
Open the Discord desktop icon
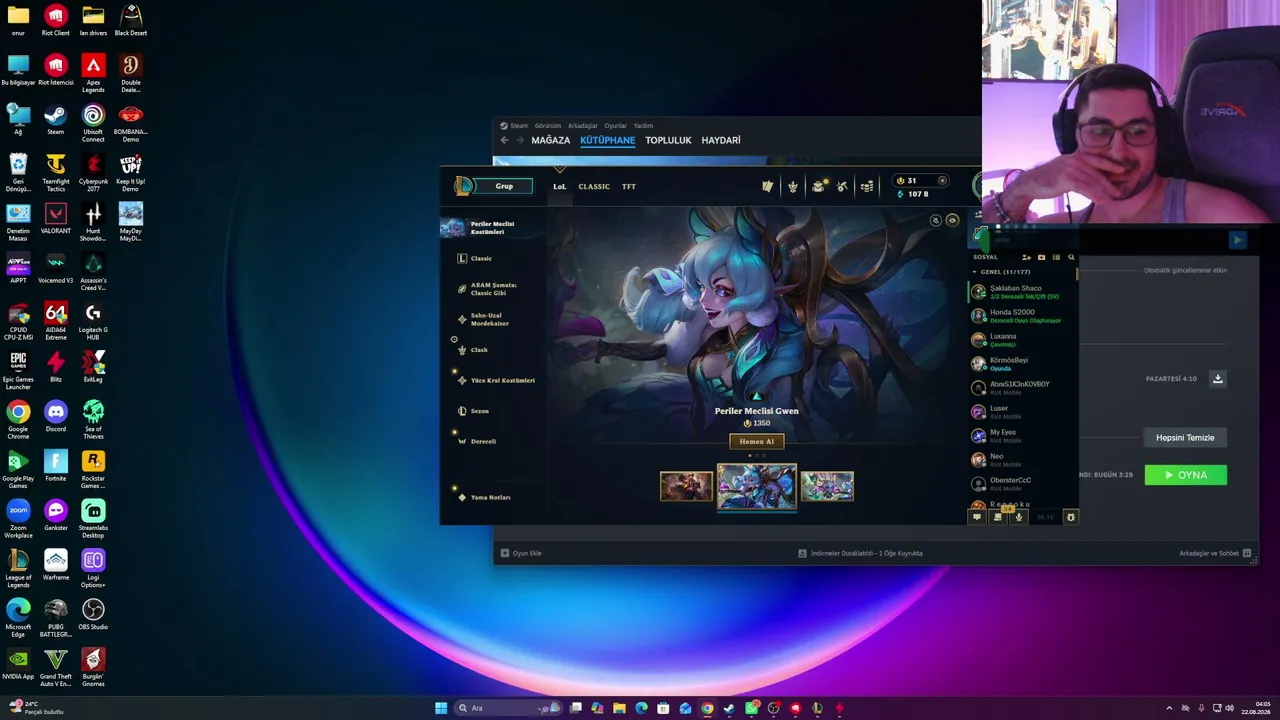pos(55,416)
